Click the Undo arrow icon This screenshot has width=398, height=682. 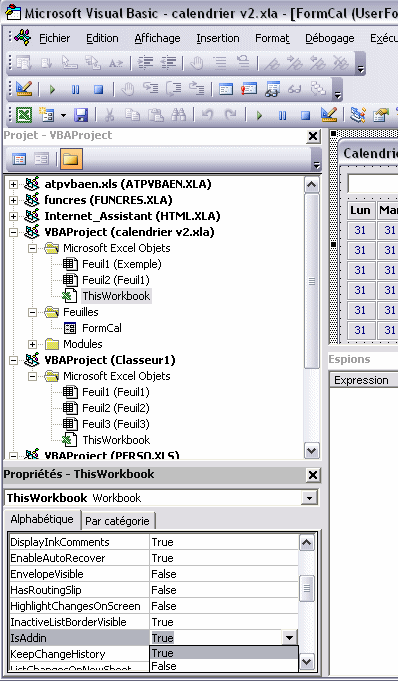(207, 115)
